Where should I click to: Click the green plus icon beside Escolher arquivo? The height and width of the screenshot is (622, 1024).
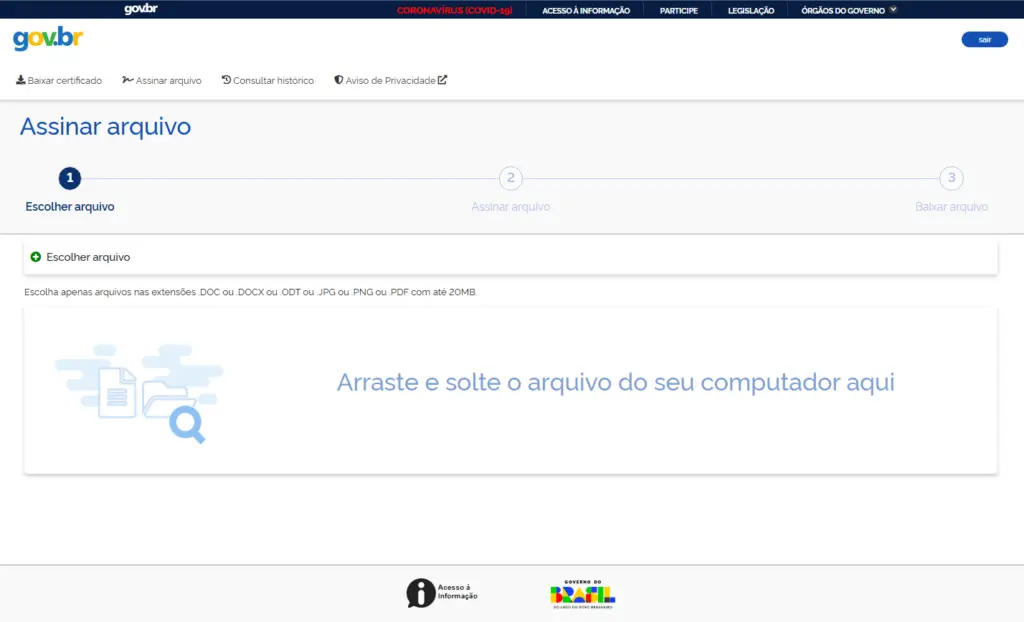(37, 256)
